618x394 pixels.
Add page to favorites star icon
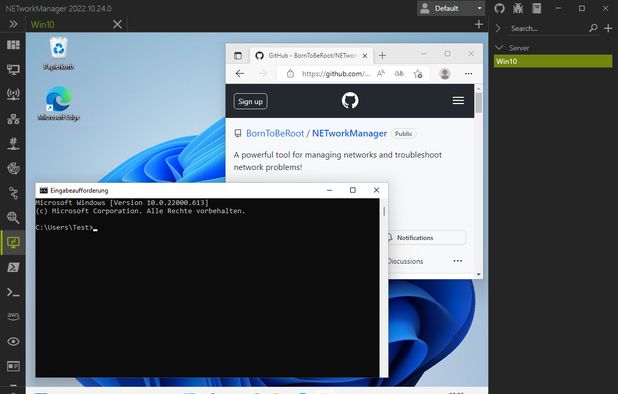click(x=418, y=74)
